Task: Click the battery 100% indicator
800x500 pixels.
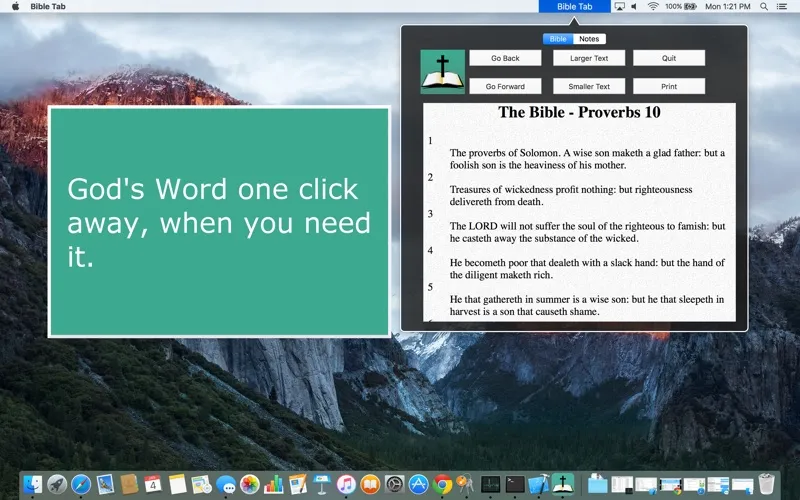Action: click(x=681, y=7)
